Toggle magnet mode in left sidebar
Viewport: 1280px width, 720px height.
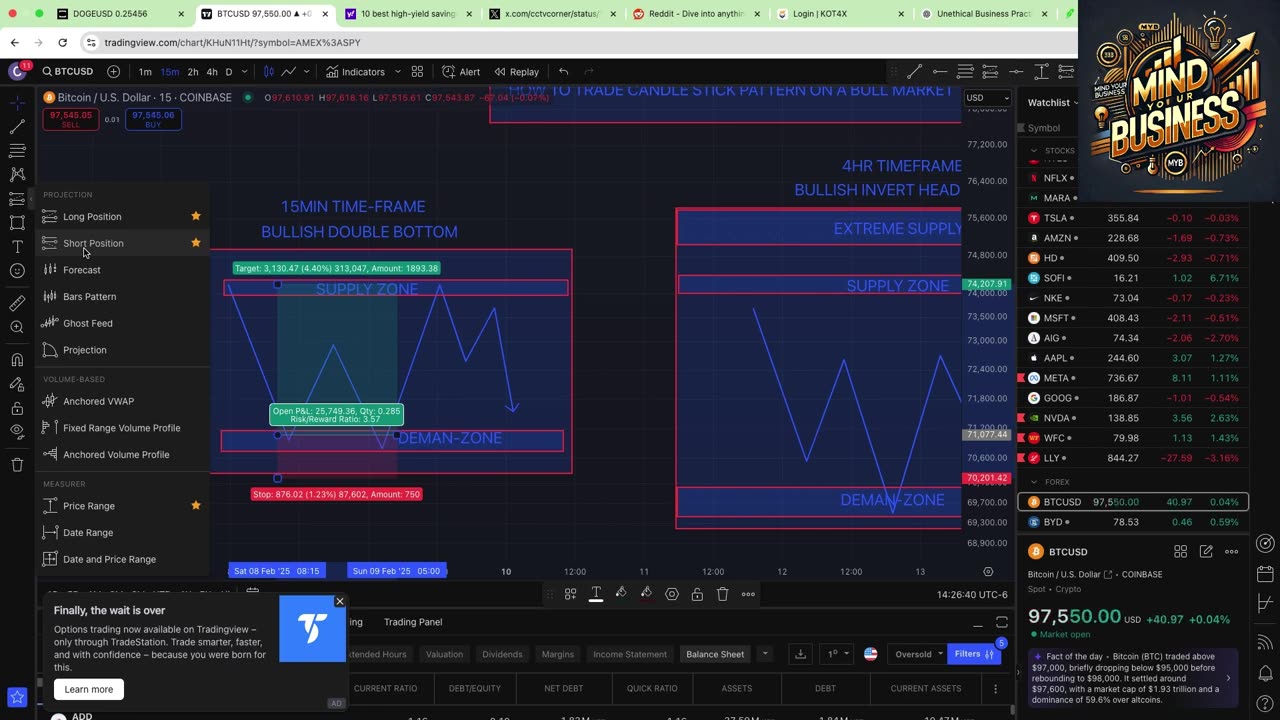pos(17,360)
